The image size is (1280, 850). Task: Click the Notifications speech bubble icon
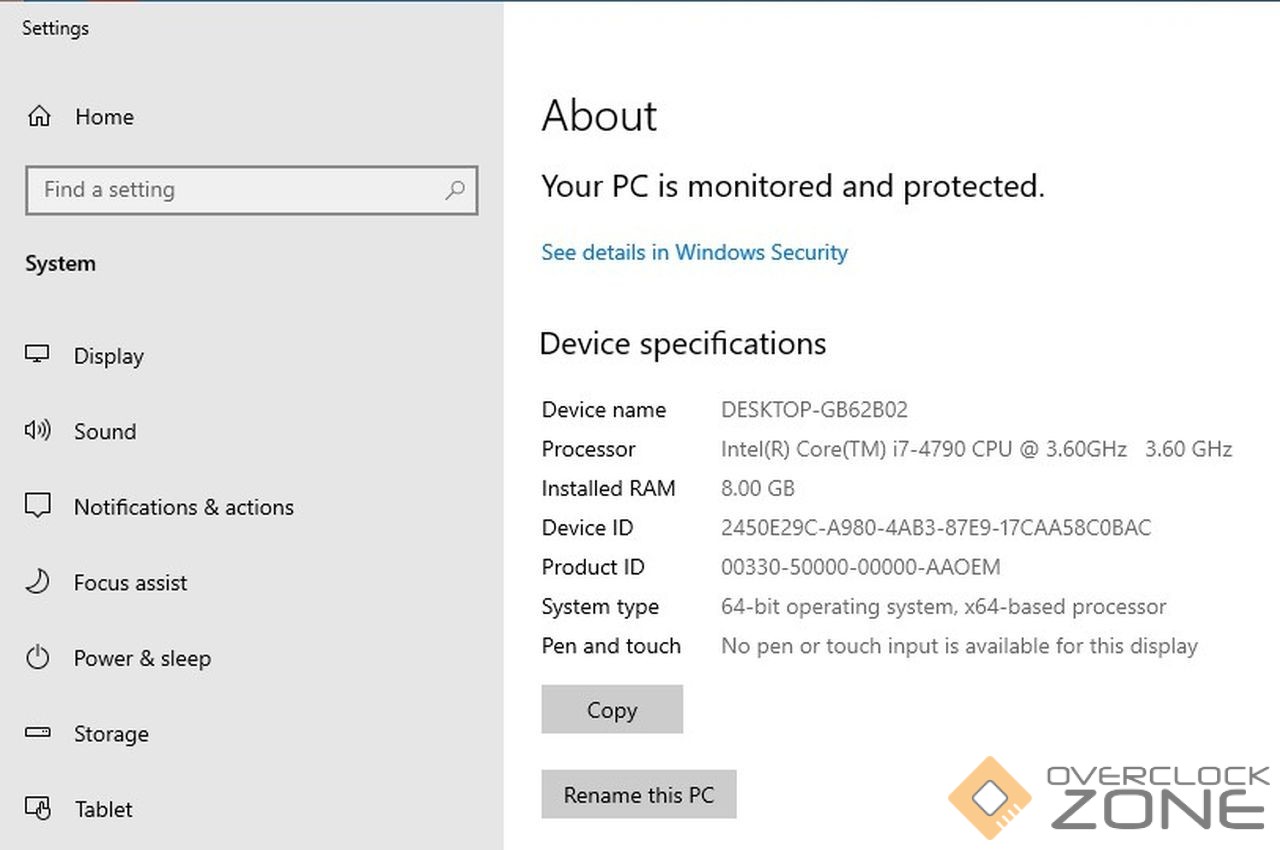point(38,506)
